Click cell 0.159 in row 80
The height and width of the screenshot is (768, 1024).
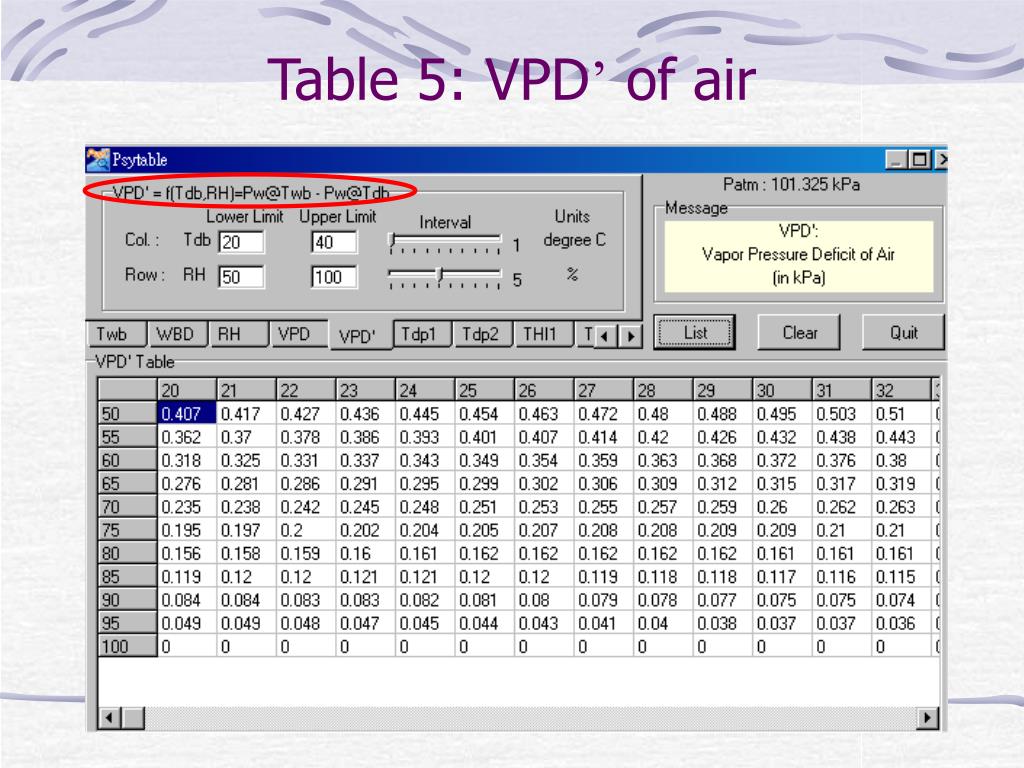306,553
